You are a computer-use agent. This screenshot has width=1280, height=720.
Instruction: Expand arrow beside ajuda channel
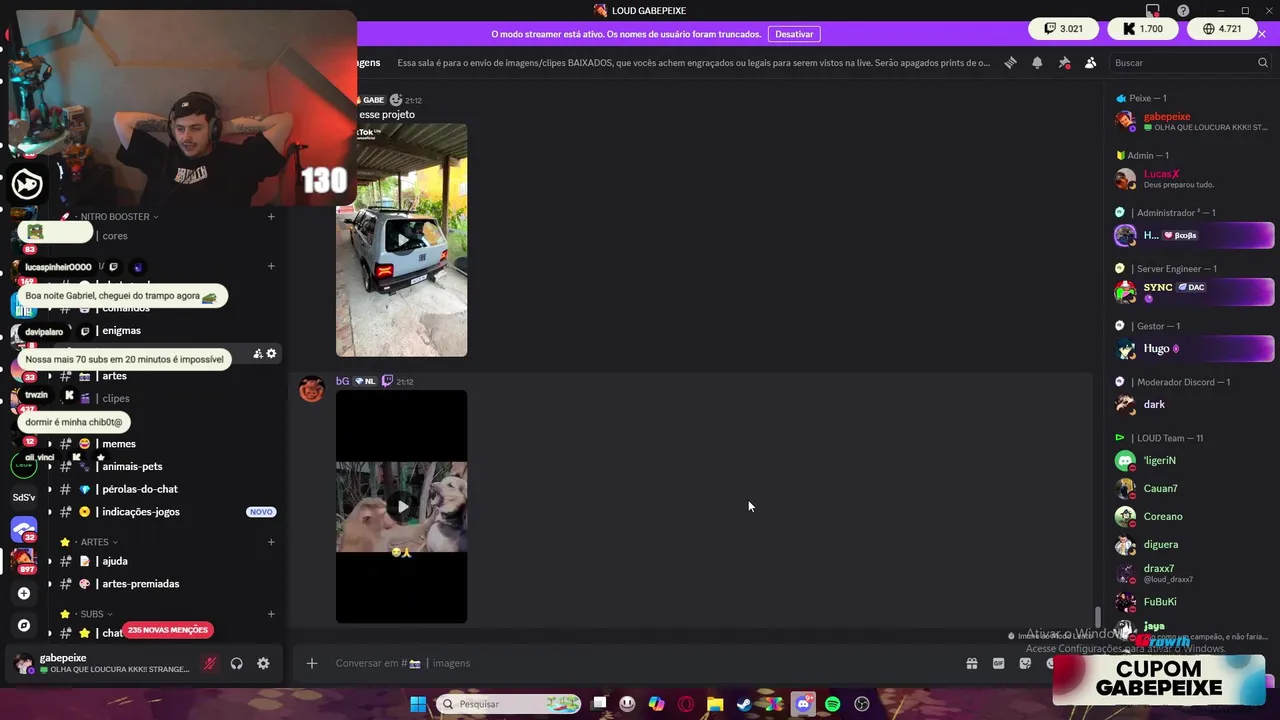click(50, 561)
